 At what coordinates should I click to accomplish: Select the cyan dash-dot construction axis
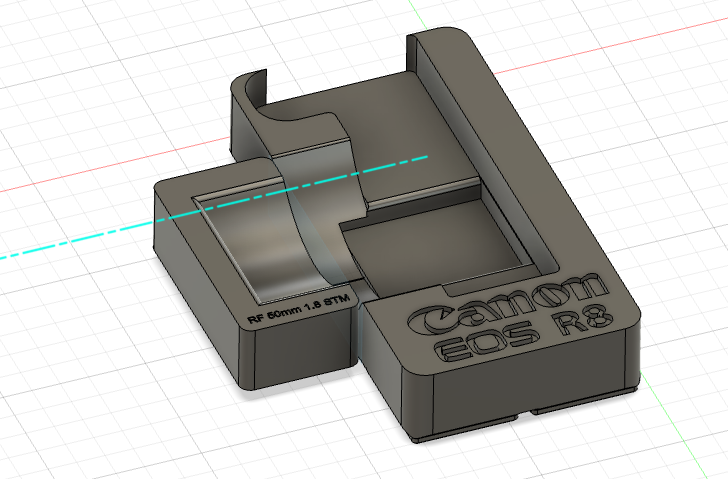pyautogui.click(x=214, y=207)
